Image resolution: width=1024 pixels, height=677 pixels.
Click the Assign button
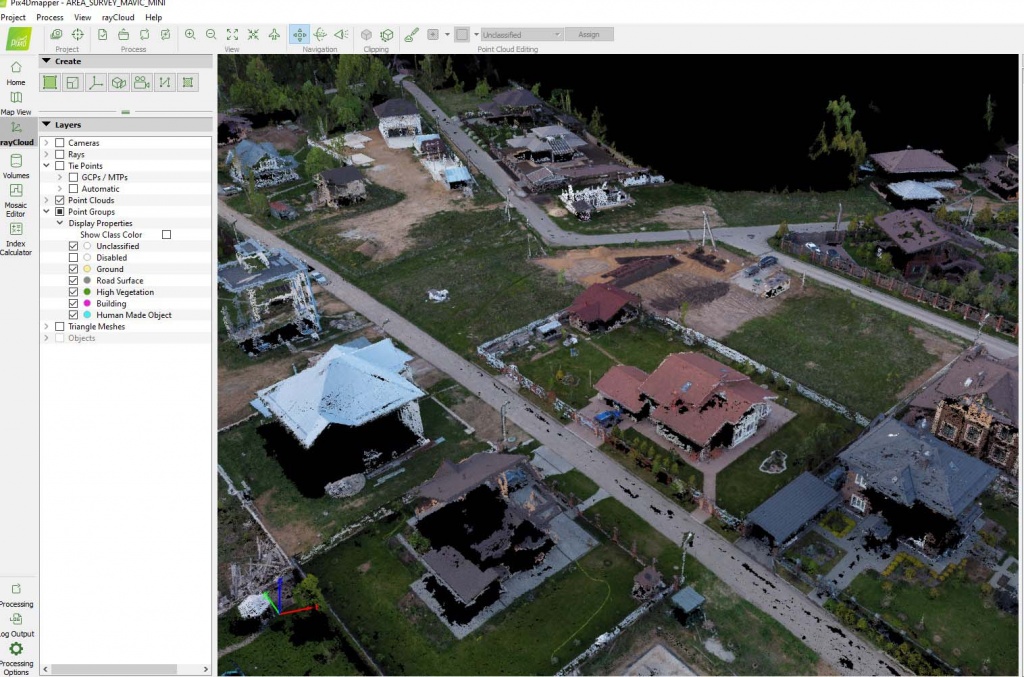coord(589,35)
